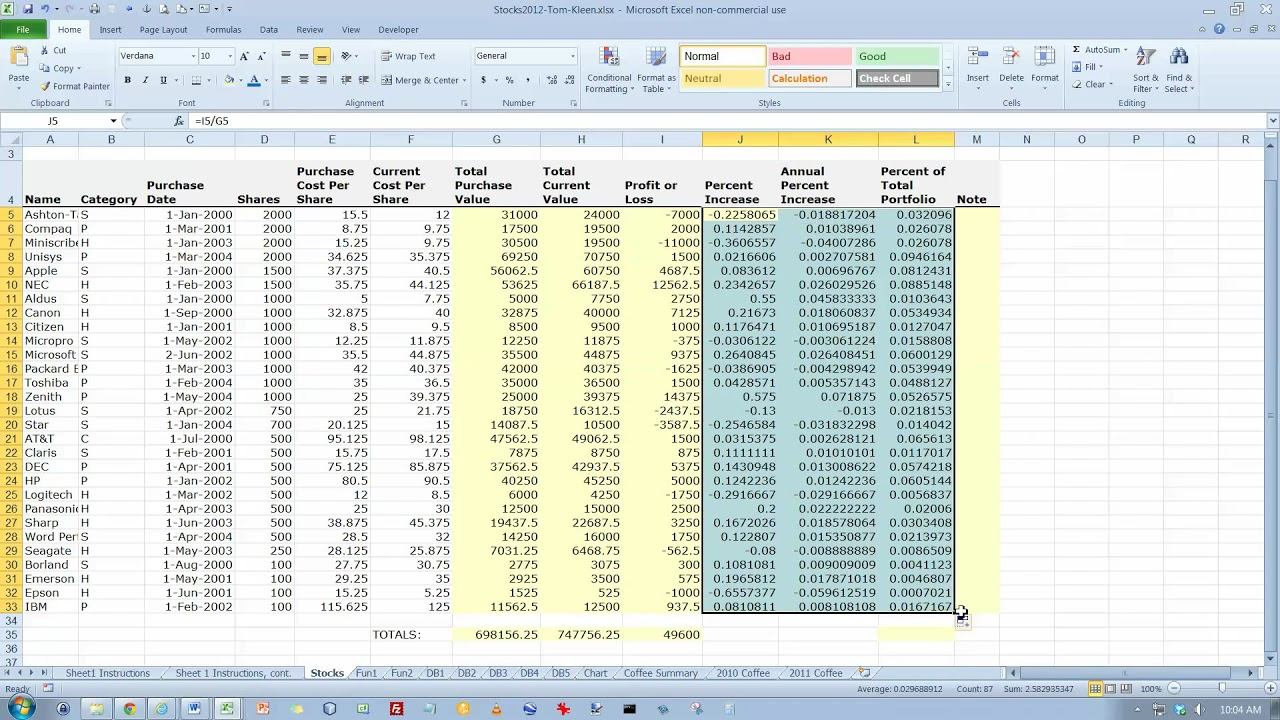
Task: Open the Find & Select menu
Action: pos(1179,70)
